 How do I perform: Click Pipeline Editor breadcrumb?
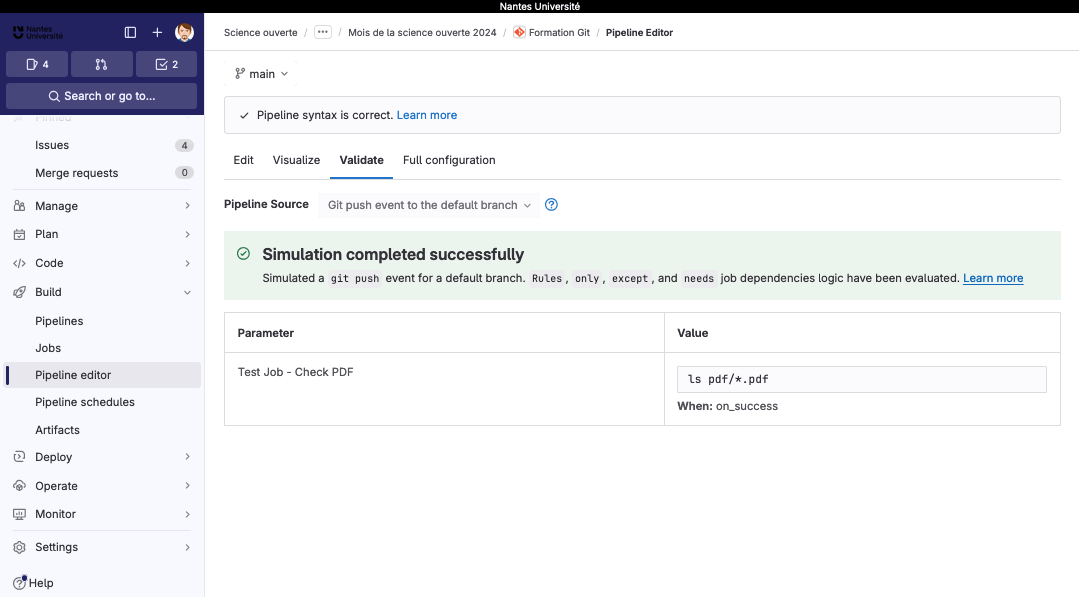coord(639,32)
